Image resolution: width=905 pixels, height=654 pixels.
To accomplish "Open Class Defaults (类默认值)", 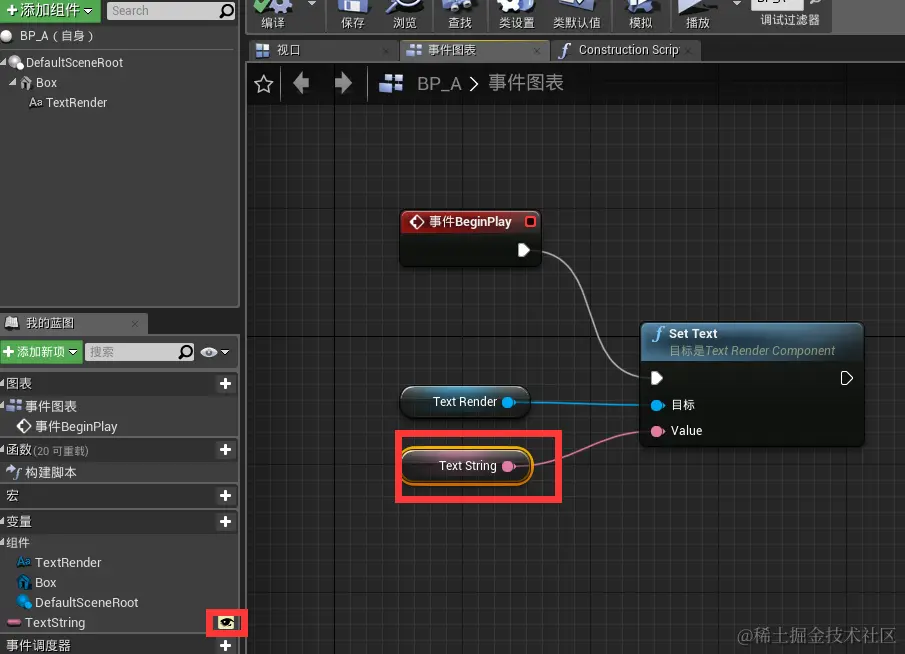I will (576, 14).
